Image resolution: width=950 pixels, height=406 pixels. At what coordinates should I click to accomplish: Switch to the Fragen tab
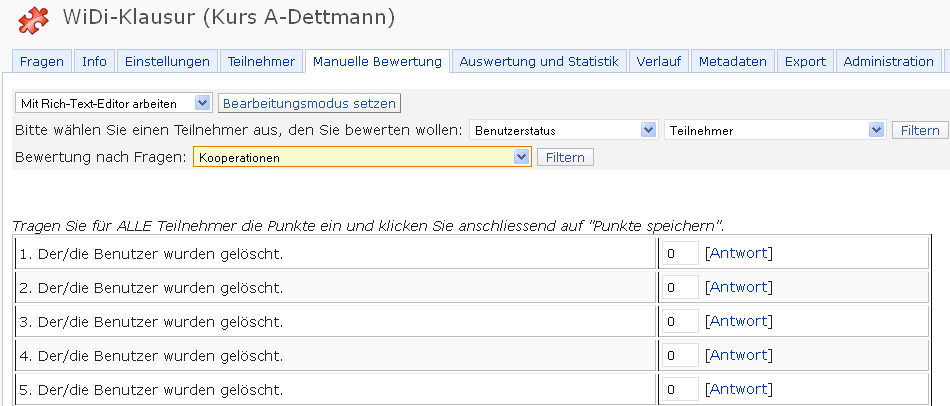[x=41, y=62]
